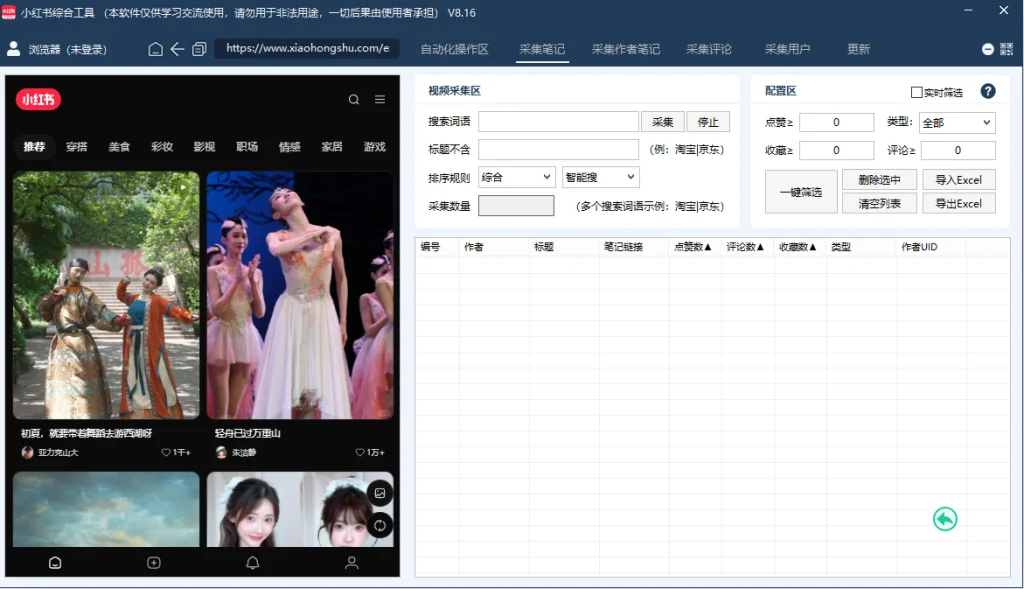
Task: Click the 标题不含 input field
Action: 558,150
